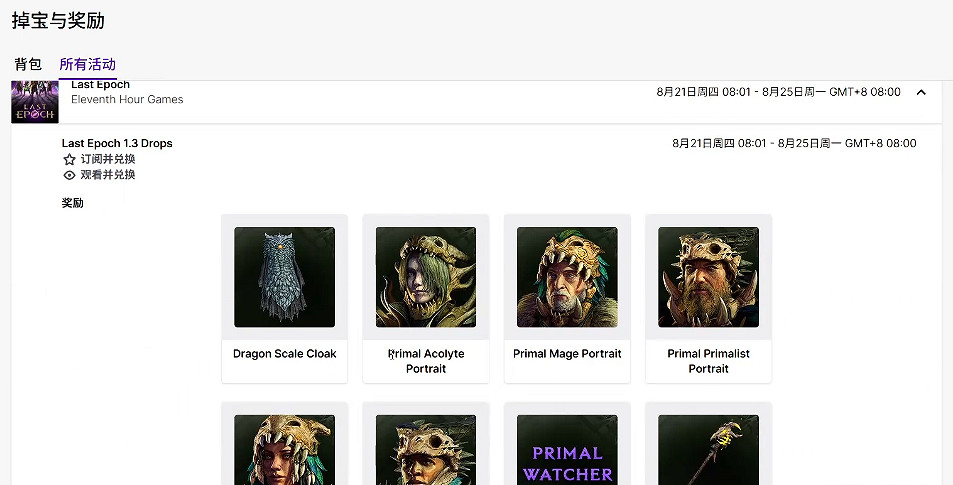This screenshot has height=485, width=953.
Task: Click the star icon beside 订阅并兑换
Action: 69,159
